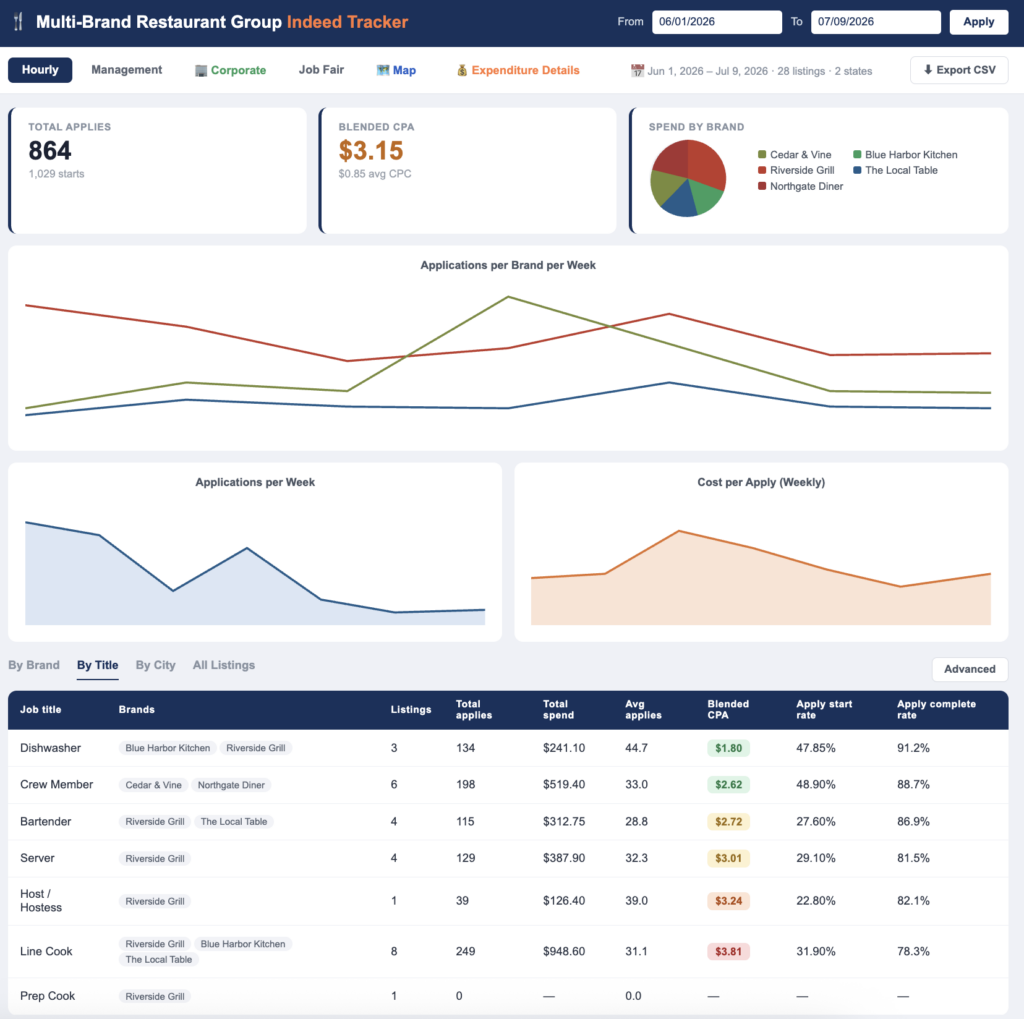Click the Riverside Grill chip in Server row
1024x1019 pixels.
[155, 858]
